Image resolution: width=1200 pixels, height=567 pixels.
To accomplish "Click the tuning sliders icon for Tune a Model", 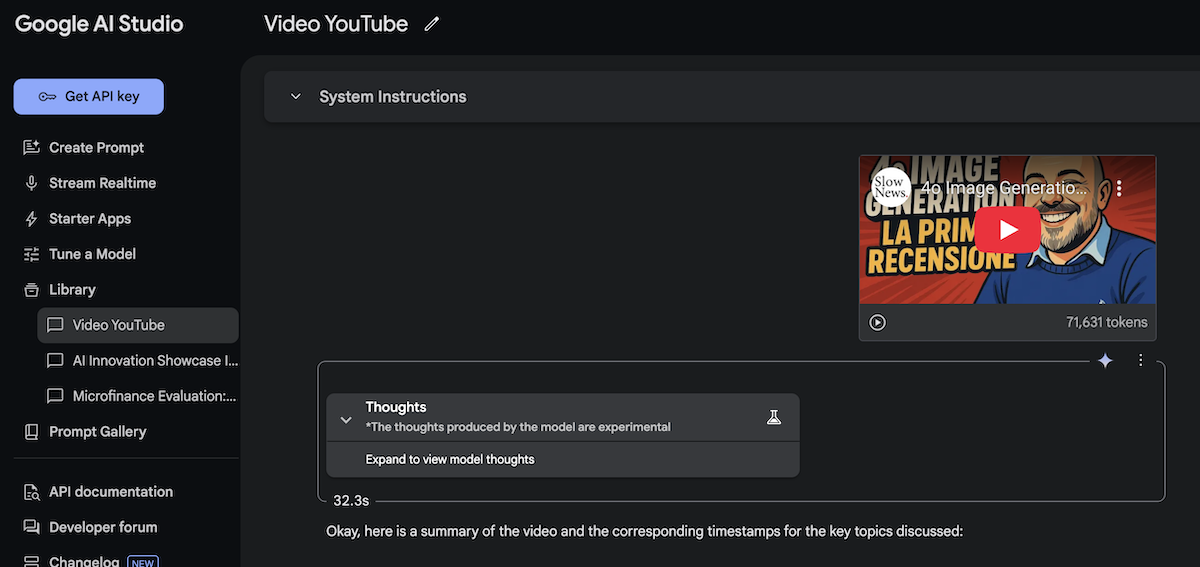I will pyautogui.click(x=32, y=254).
